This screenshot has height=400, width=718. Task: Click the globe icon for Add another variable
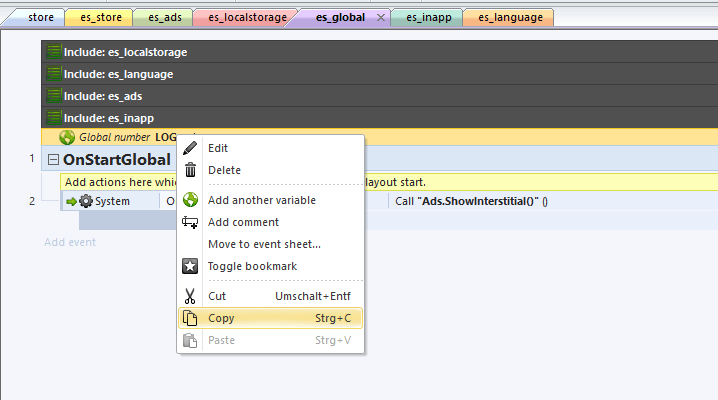point(190,200)
